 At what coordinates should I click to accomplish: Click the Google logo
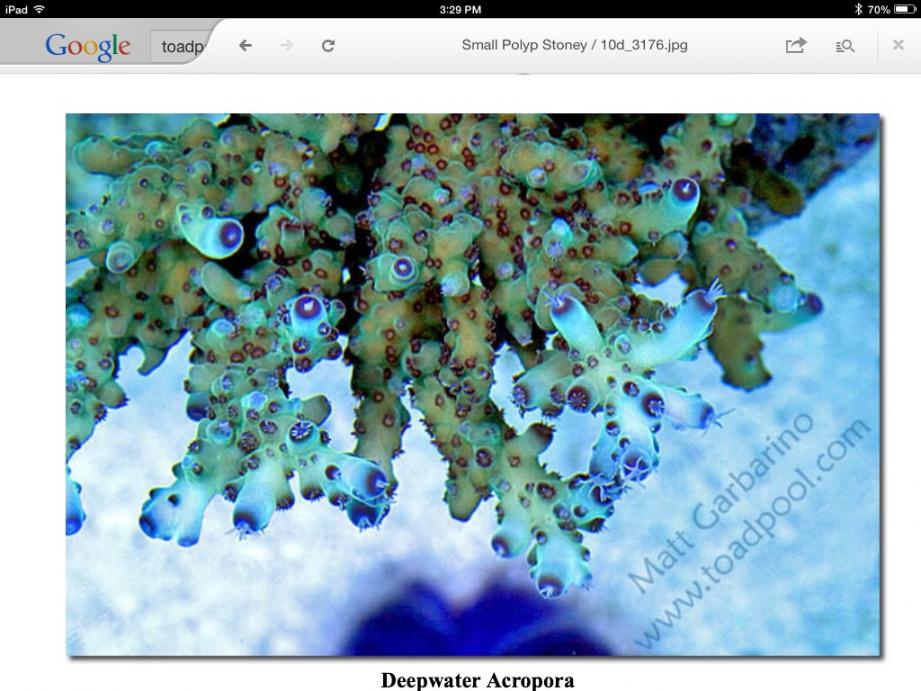coord(88,47)
